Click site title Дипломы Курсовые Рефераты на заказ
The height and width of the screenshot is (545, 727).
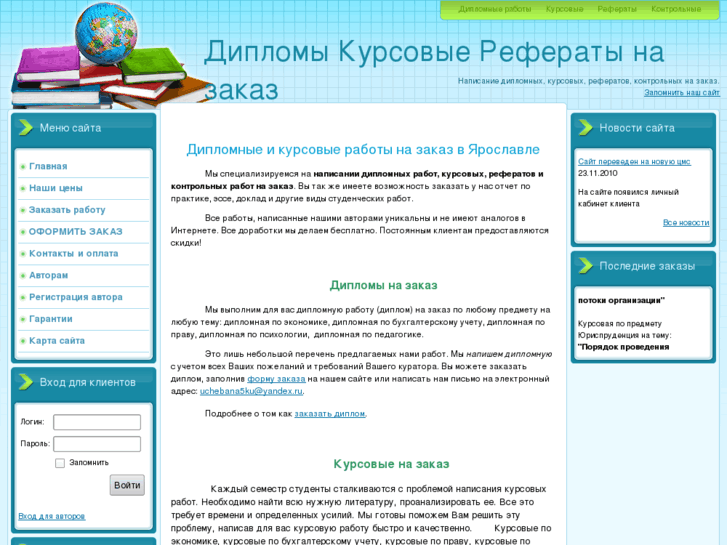434,70
